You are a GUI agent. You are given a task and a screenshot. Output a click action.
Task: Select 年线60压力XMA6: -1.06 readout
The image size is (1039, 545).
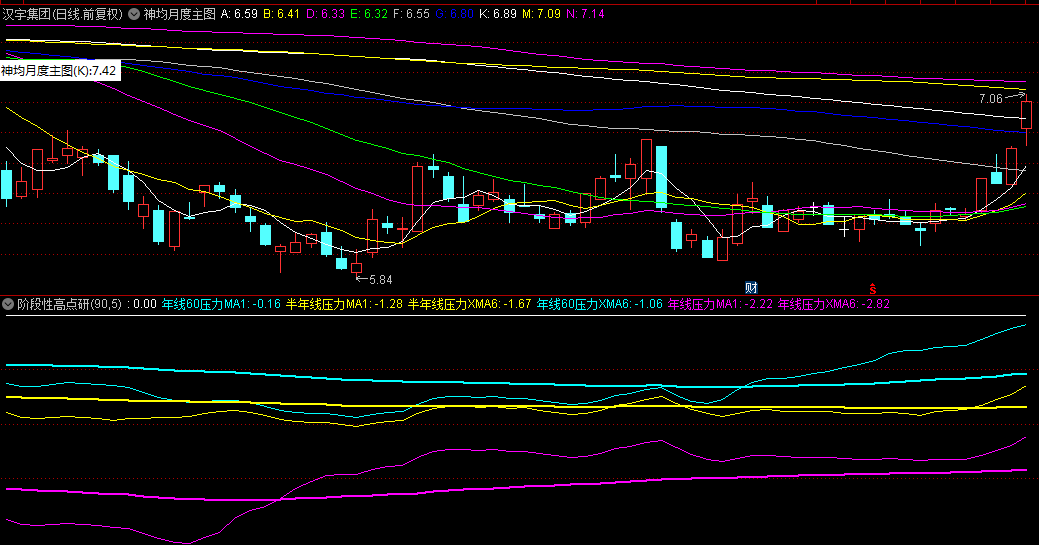tap(600, 304)
